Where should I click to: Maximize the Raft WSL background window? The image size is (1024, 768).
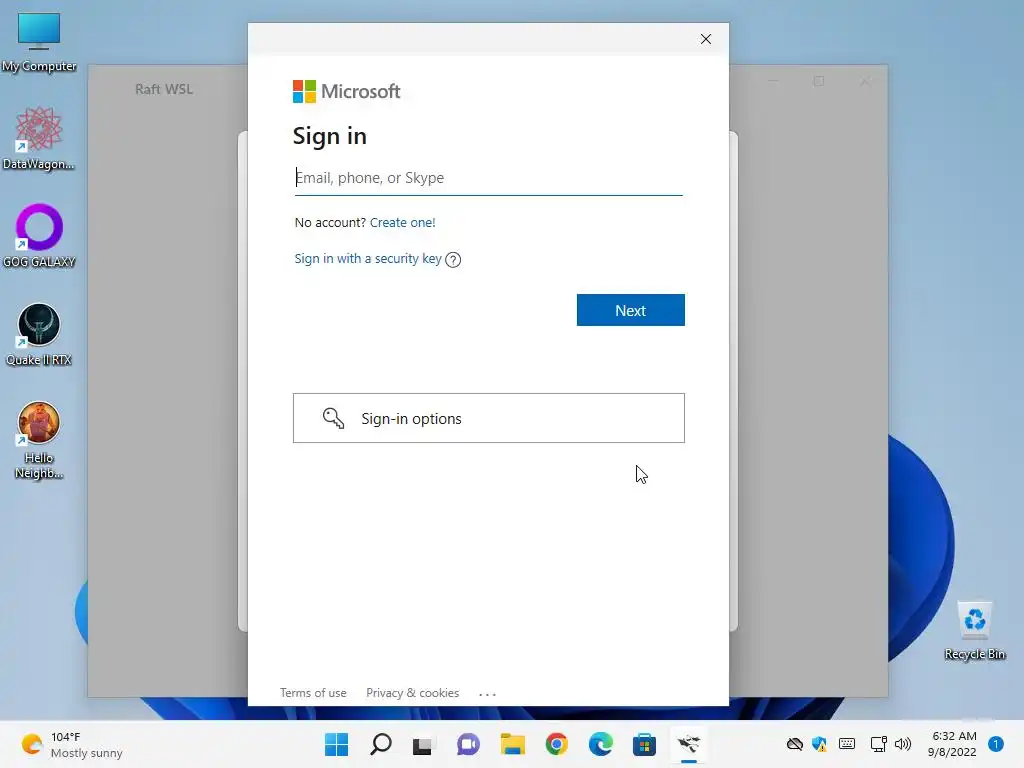pyautogui.click(x=819, y=81)
